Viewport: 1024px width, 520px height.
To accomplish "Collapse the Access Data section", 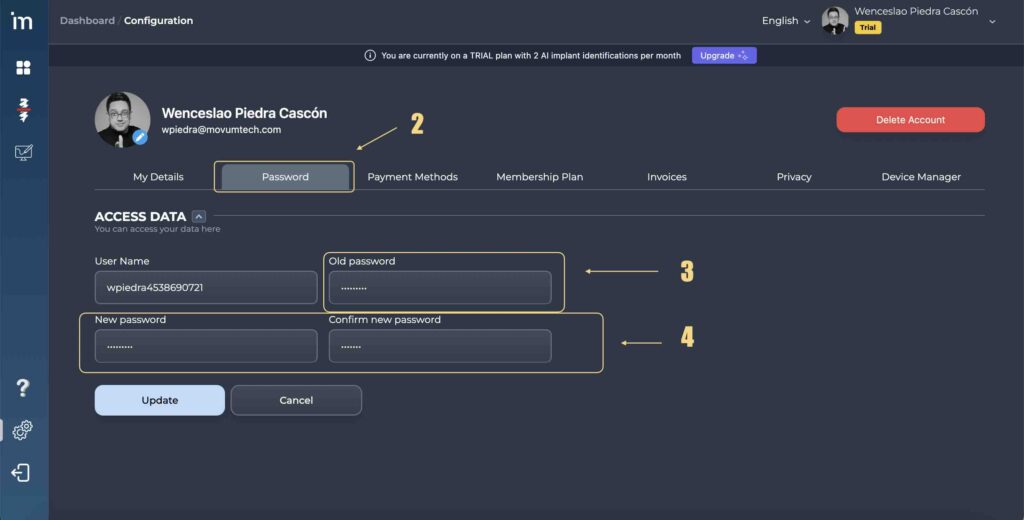I will pyautogui.click(x=199, y=216).
